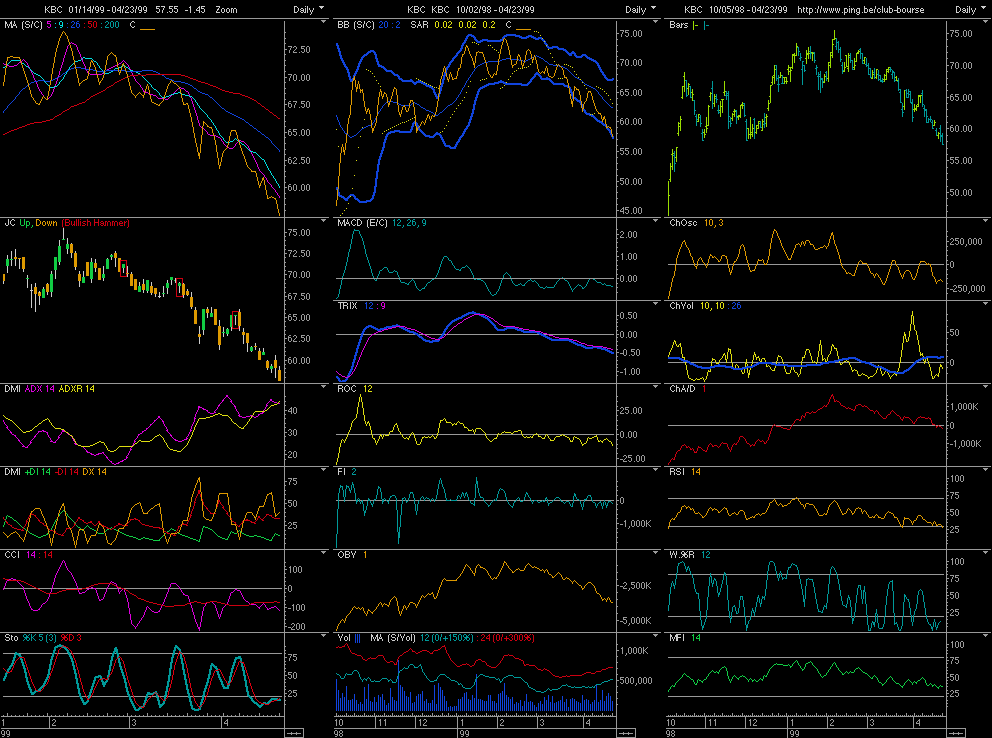Click the scroll button below left column

(294, 733)
